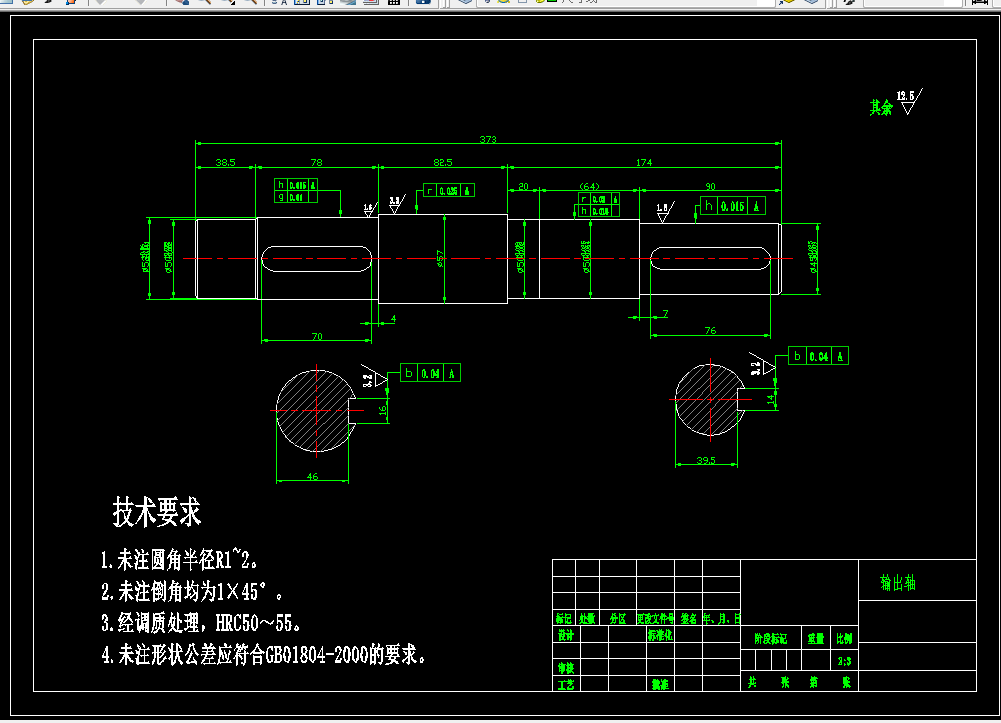Viewport: 1001px width, 723px height.
Task: Select right section's b 0.04 A frame
Action: point(818,356)
